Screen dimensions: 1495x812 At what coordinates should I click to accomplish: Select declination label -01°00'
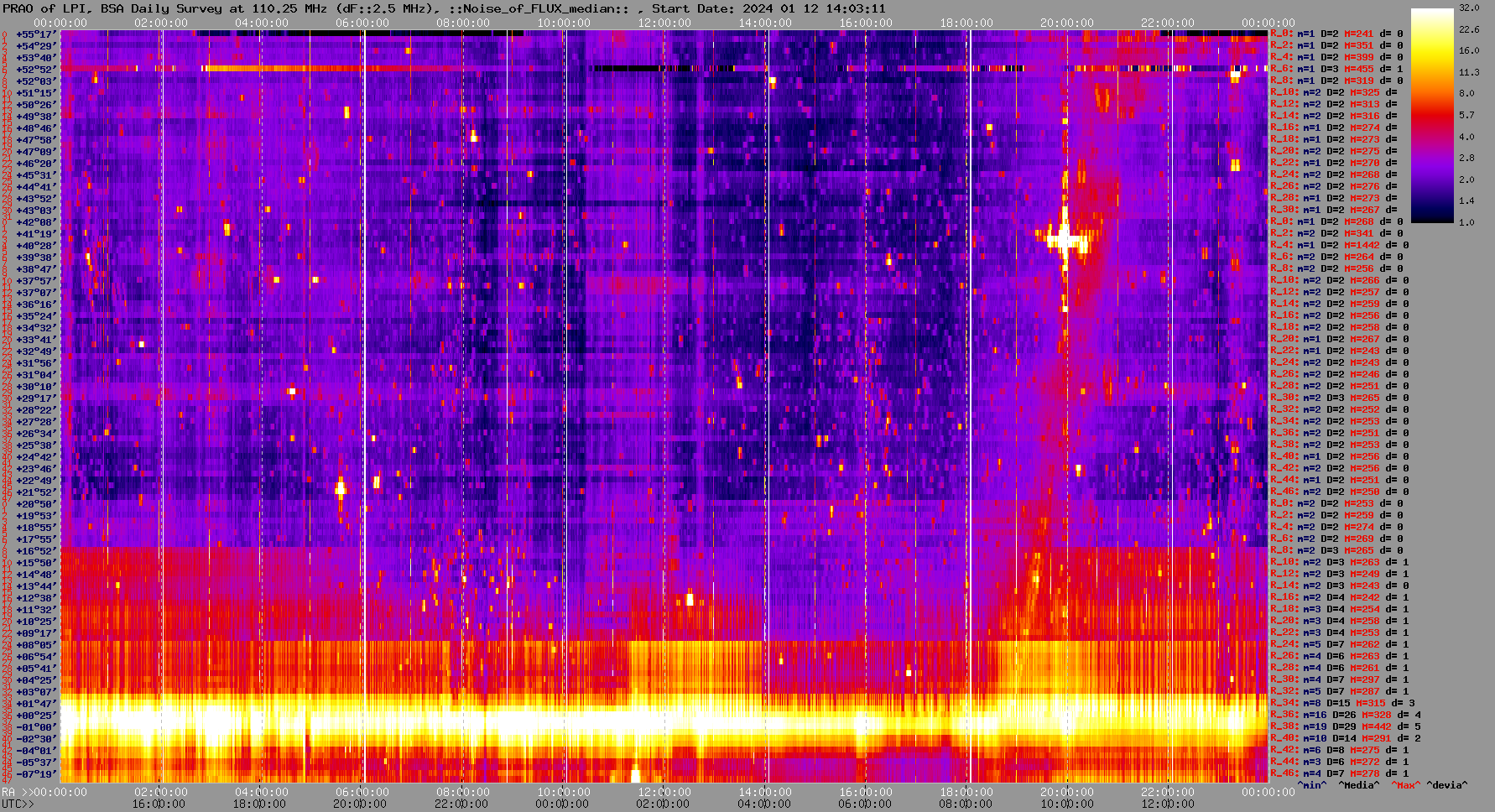(x=36, y=727)
